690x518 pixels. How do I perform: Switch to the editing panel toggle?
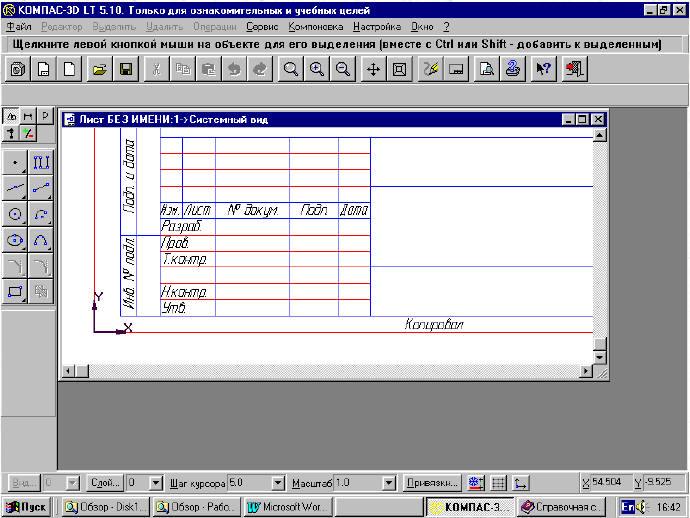point(11,133)
